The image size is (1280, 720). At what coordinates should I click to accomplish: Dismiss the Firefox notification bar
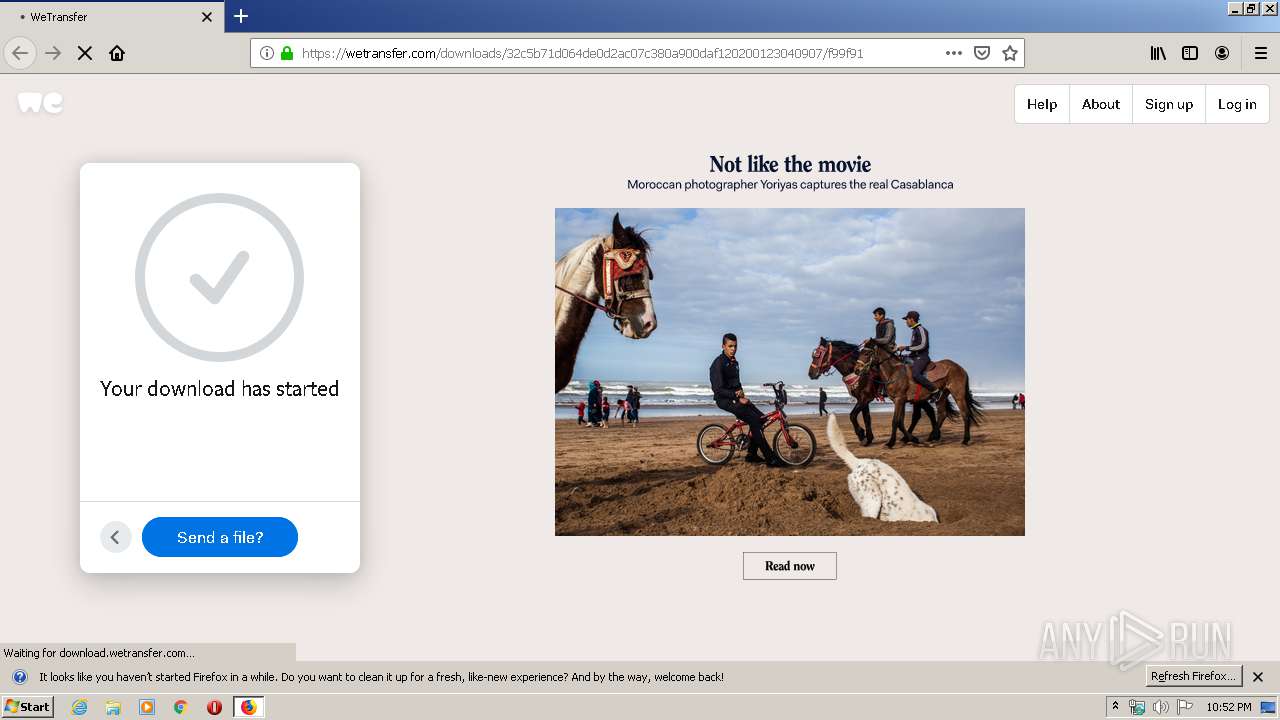click(x=1258, y=677)
